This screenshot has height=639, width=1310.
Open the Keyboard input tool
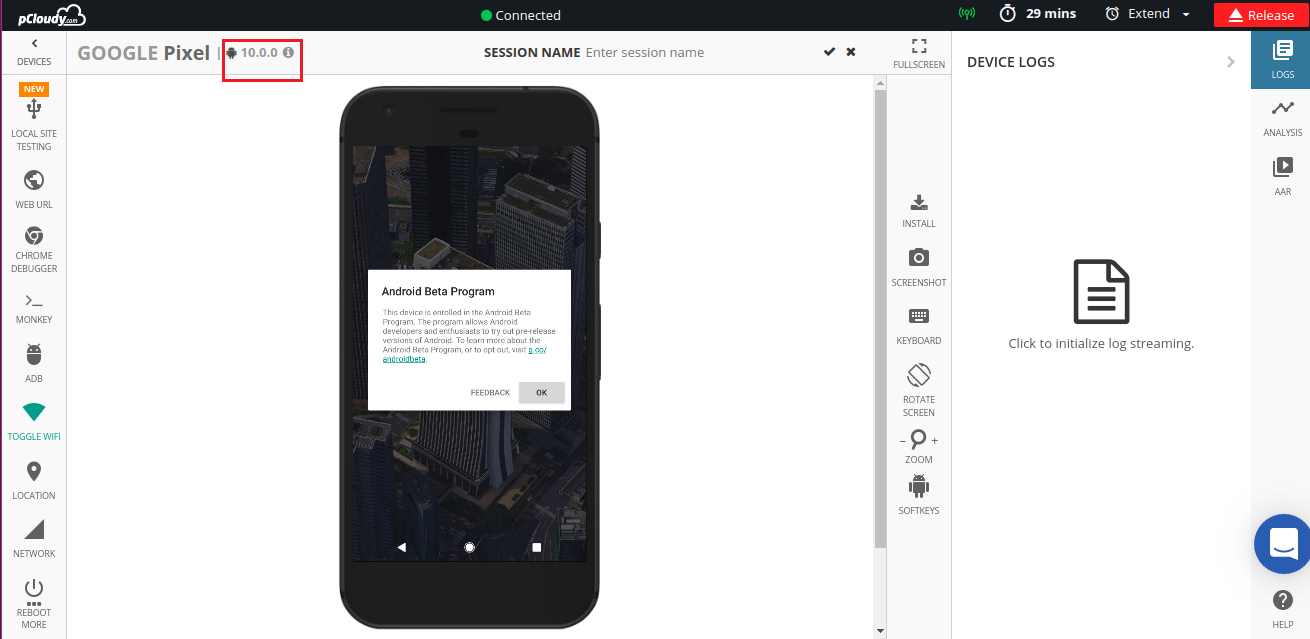click(x=919, y=326)
